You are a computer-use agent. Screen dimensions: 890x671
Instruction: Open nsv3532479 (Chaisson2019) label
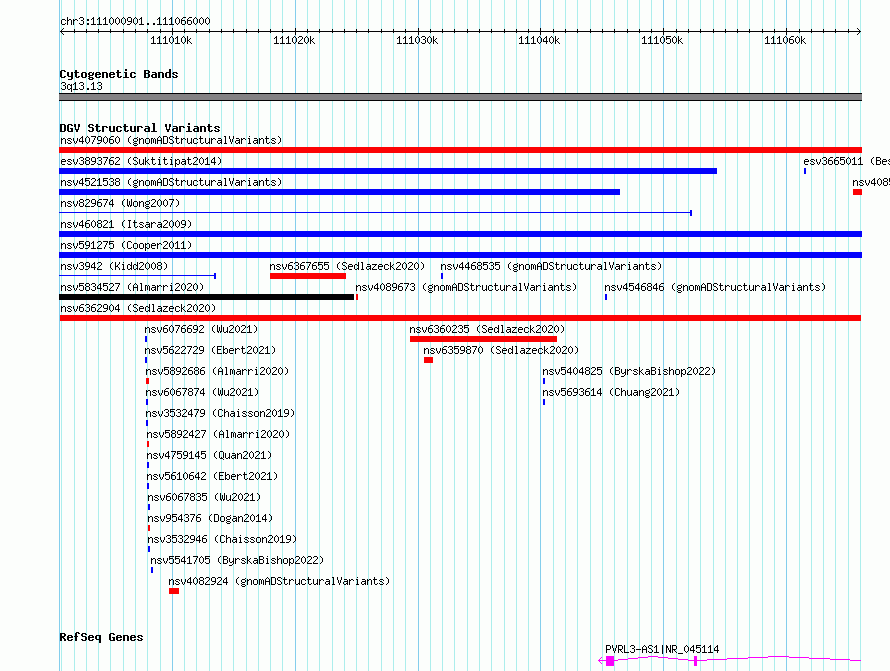coord(220,413)
